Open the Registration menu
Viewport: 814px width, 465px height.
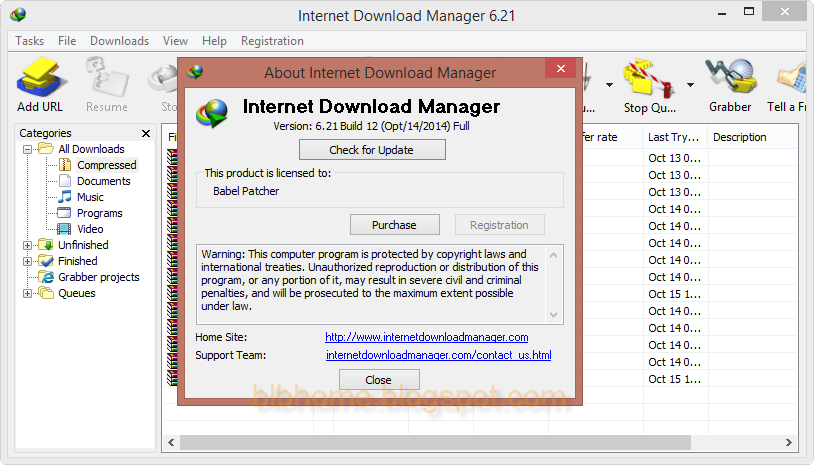(272, 40)
